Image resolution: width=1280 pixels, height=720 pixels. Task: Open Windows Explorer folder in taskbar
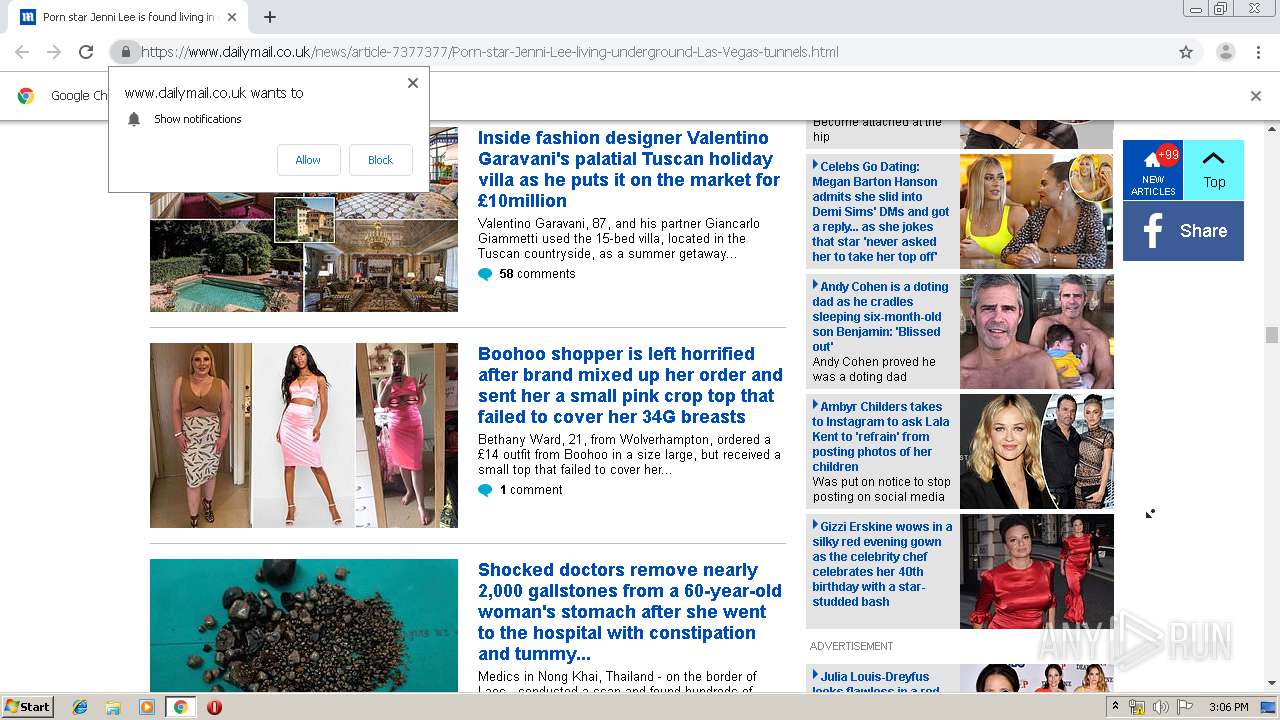point(113,707)
